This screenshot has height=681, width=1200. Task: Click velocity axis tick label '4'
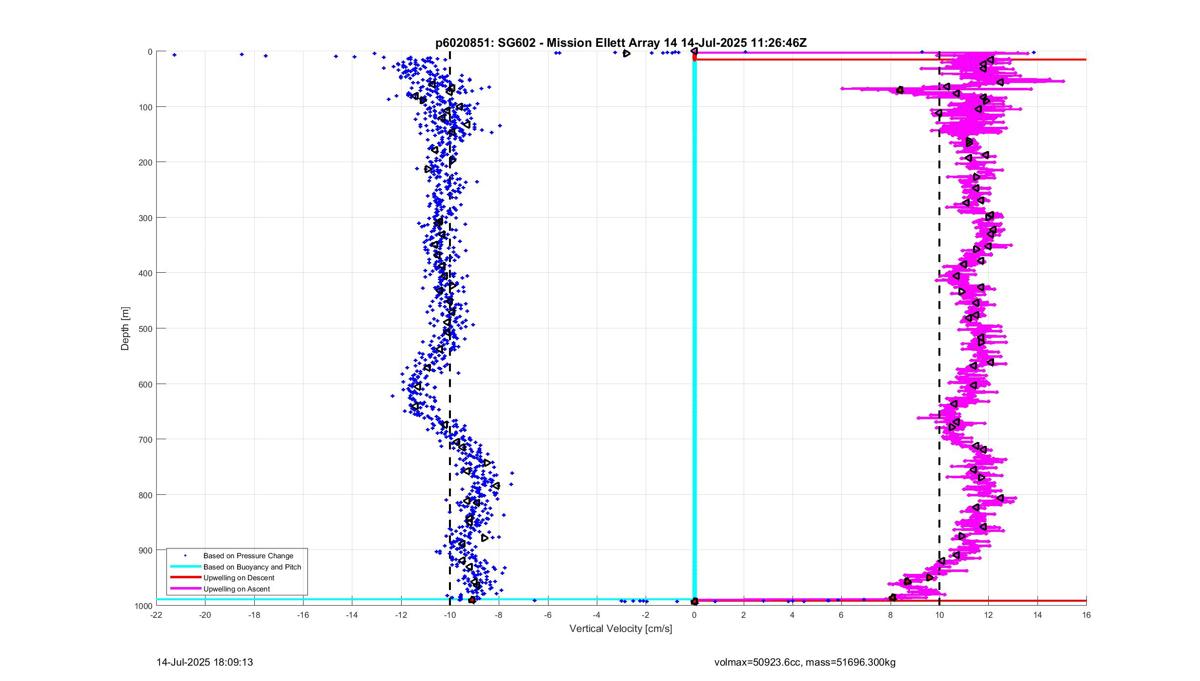792,614
